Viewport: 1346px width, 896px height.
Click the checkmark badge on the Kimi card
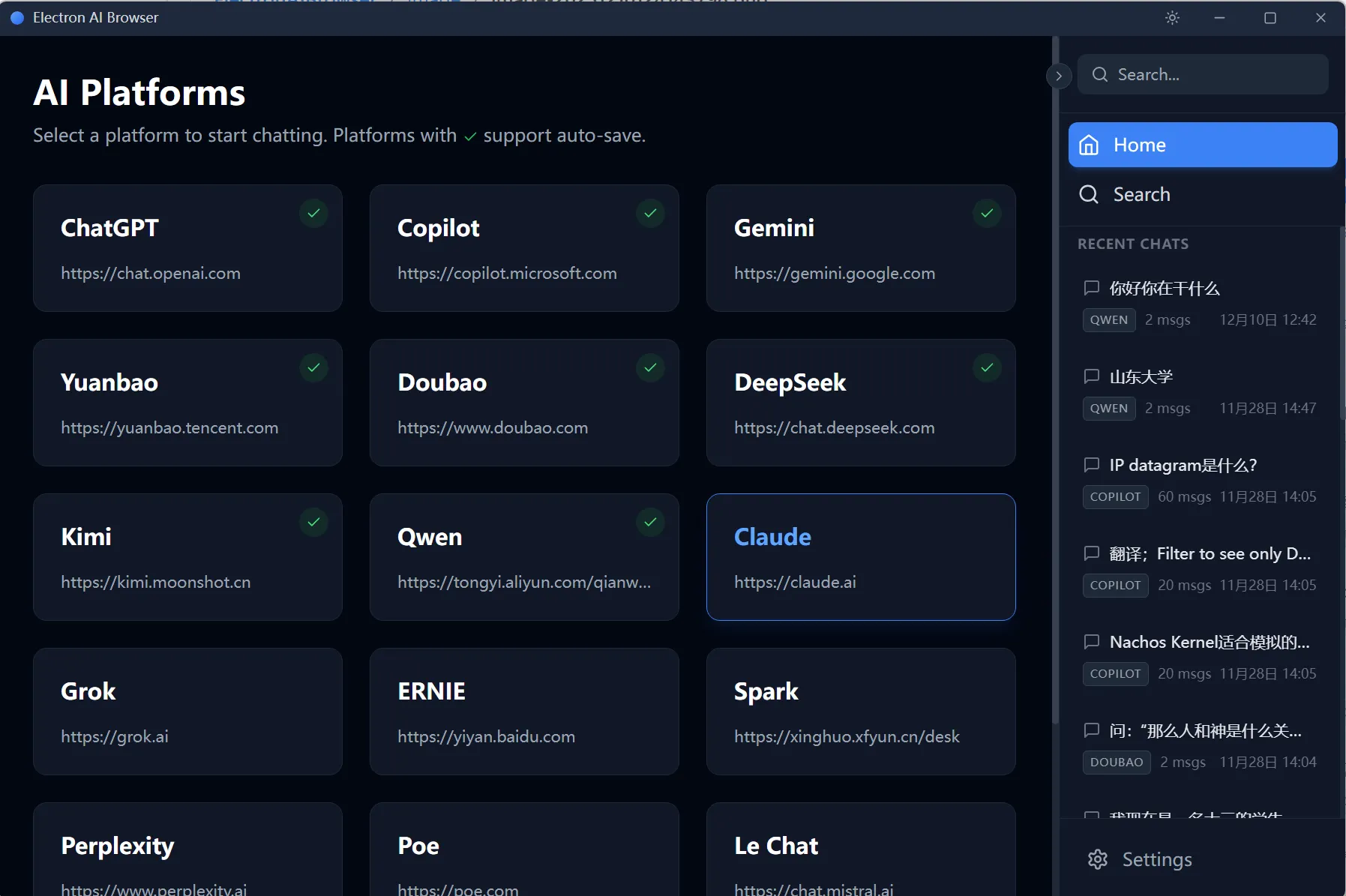(x=313, y=522)
